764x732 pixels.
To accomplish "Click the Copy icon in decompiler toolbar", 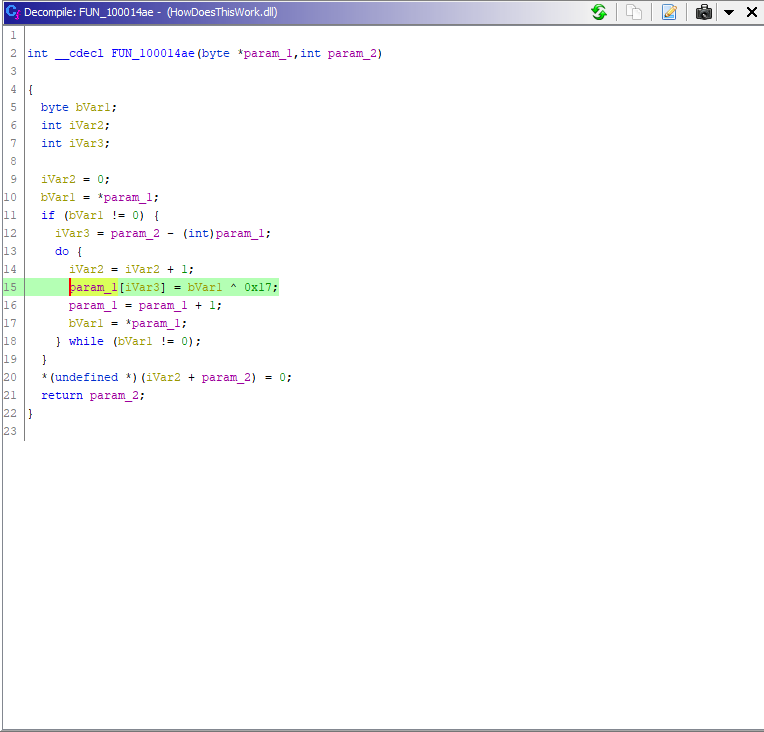I will [x=634, y=12].
